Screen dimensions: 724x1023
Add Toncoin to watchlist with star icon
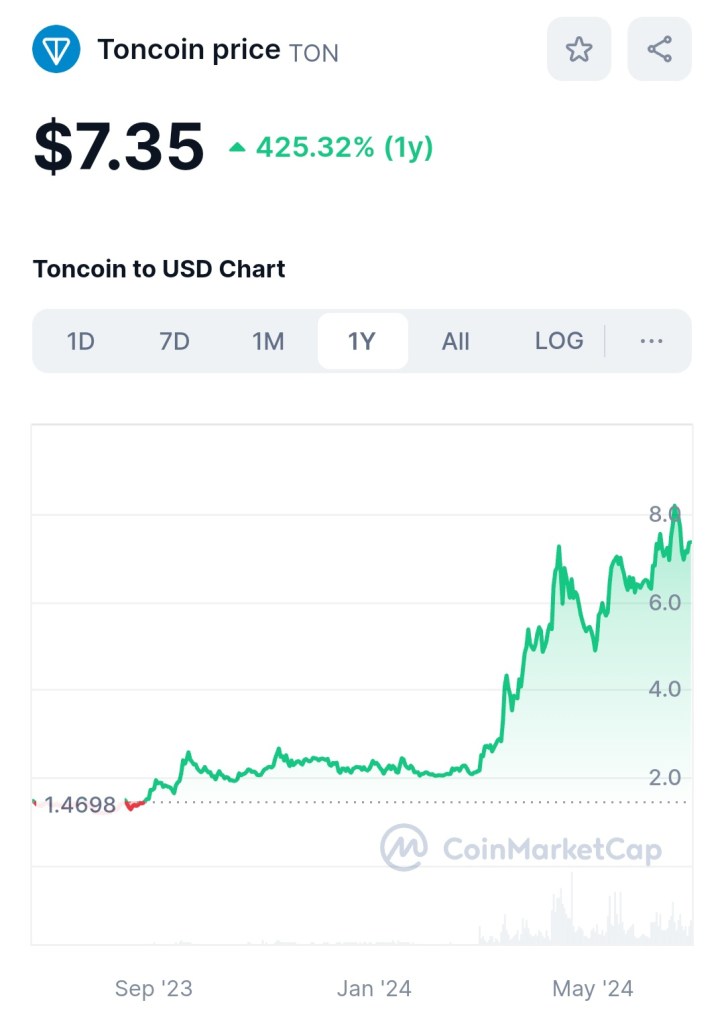click(x=579, y=49)
